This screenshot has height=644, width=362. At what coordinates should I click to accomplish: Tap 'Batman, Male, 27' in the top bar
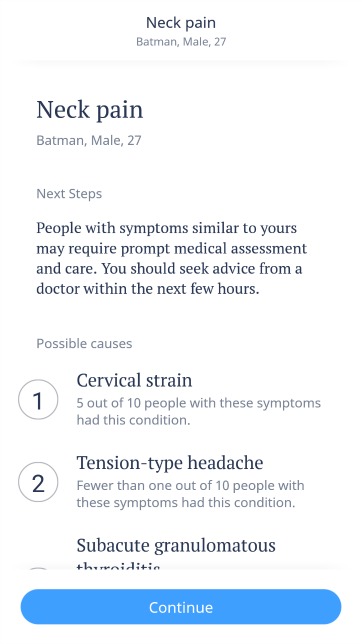click(x=181, y=42)
